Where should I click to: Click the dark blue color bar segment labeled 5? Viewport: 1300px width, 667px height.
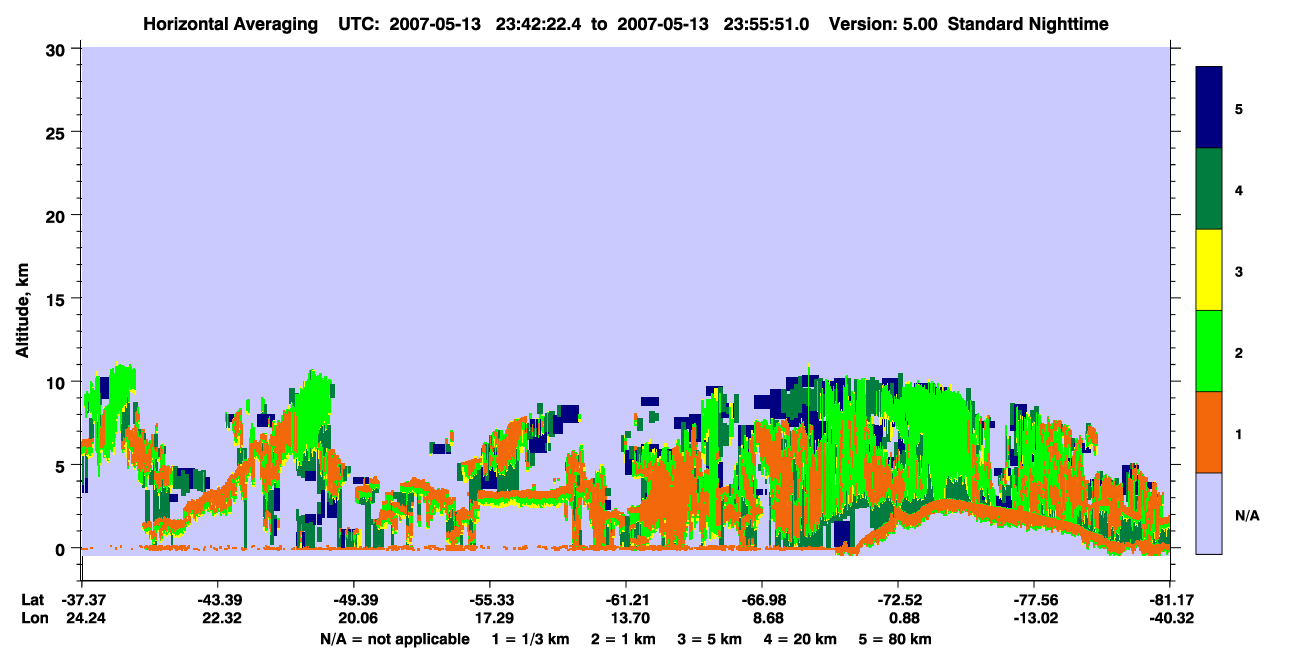tap(1209, 108)
